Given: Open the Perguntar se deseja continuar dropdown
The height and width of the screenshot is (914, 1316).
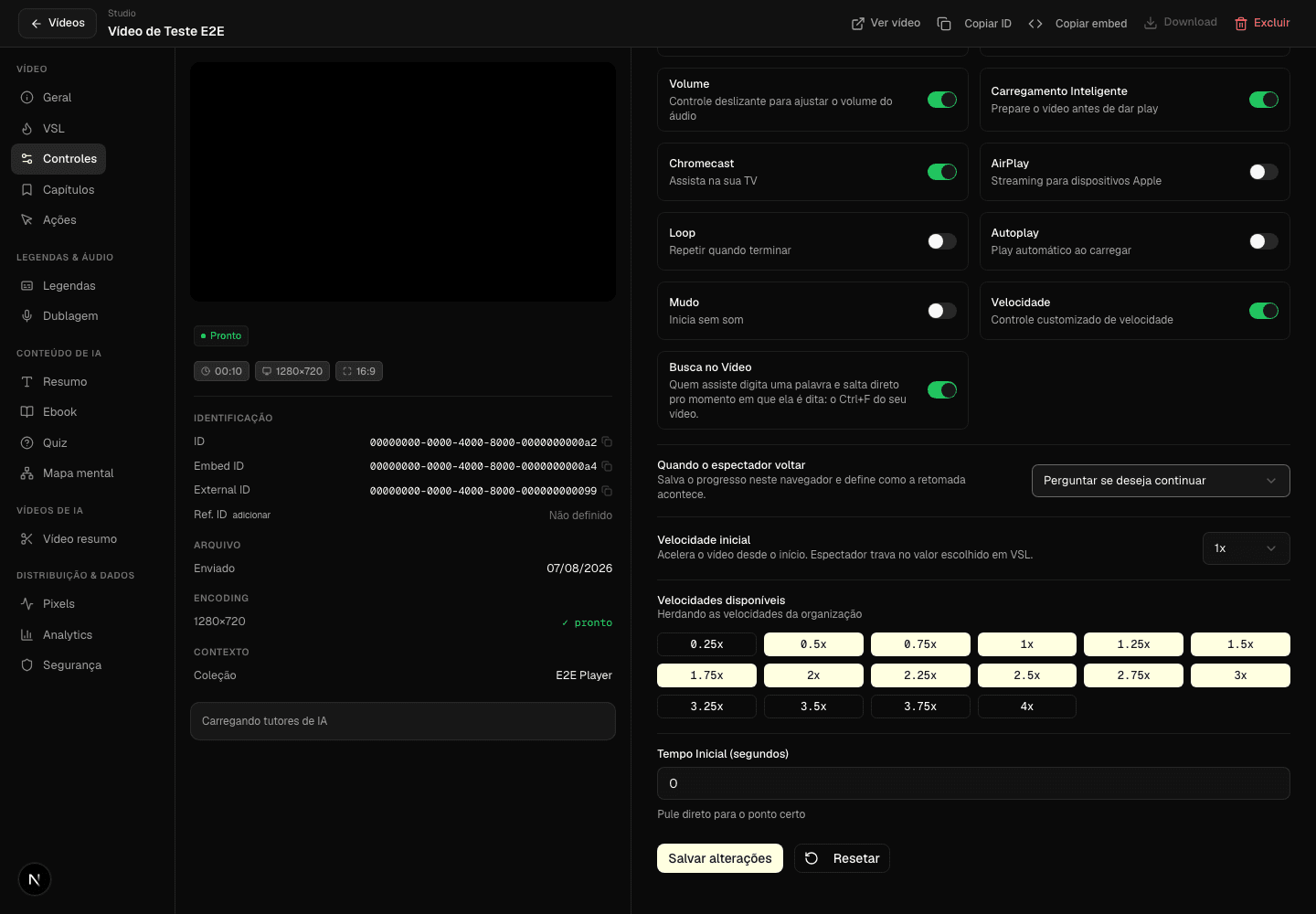Looking at the screenshot, I should click(1161, 481).
